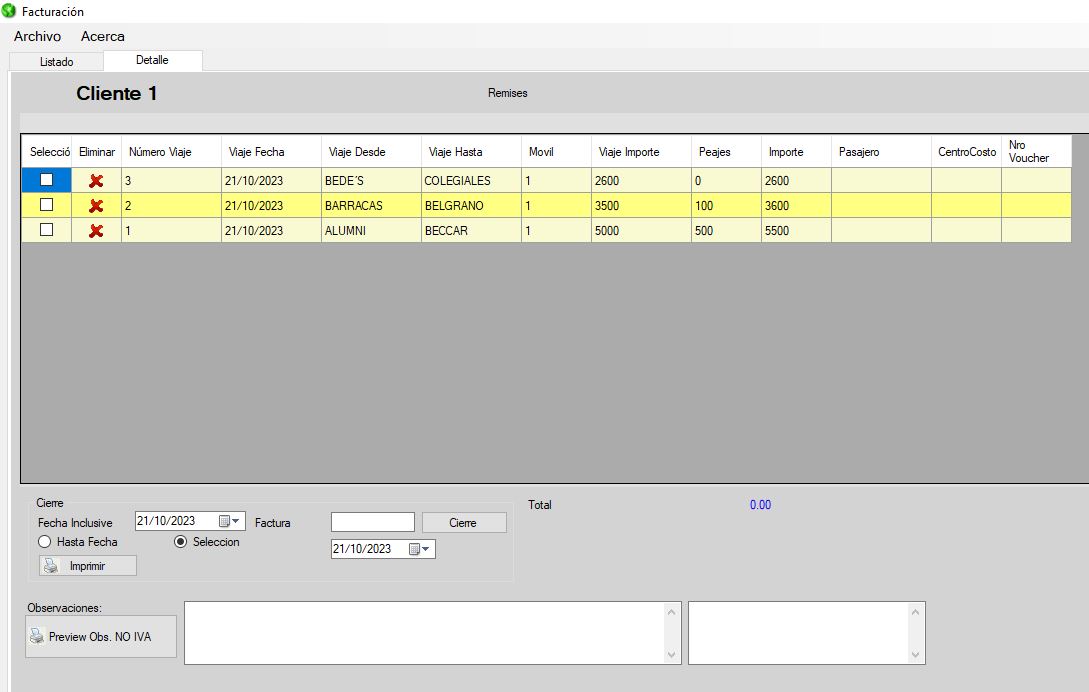Click the up arrow of the right text box scrollbar
Viewport: 1089px width, 692px height.
point(915,612)
